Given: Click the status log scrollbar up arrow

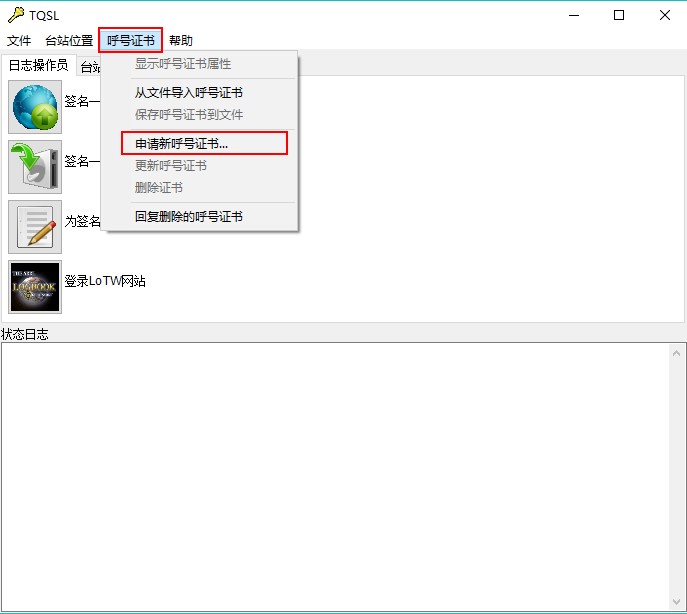Looking at the screenshot, I should point(677,353).
